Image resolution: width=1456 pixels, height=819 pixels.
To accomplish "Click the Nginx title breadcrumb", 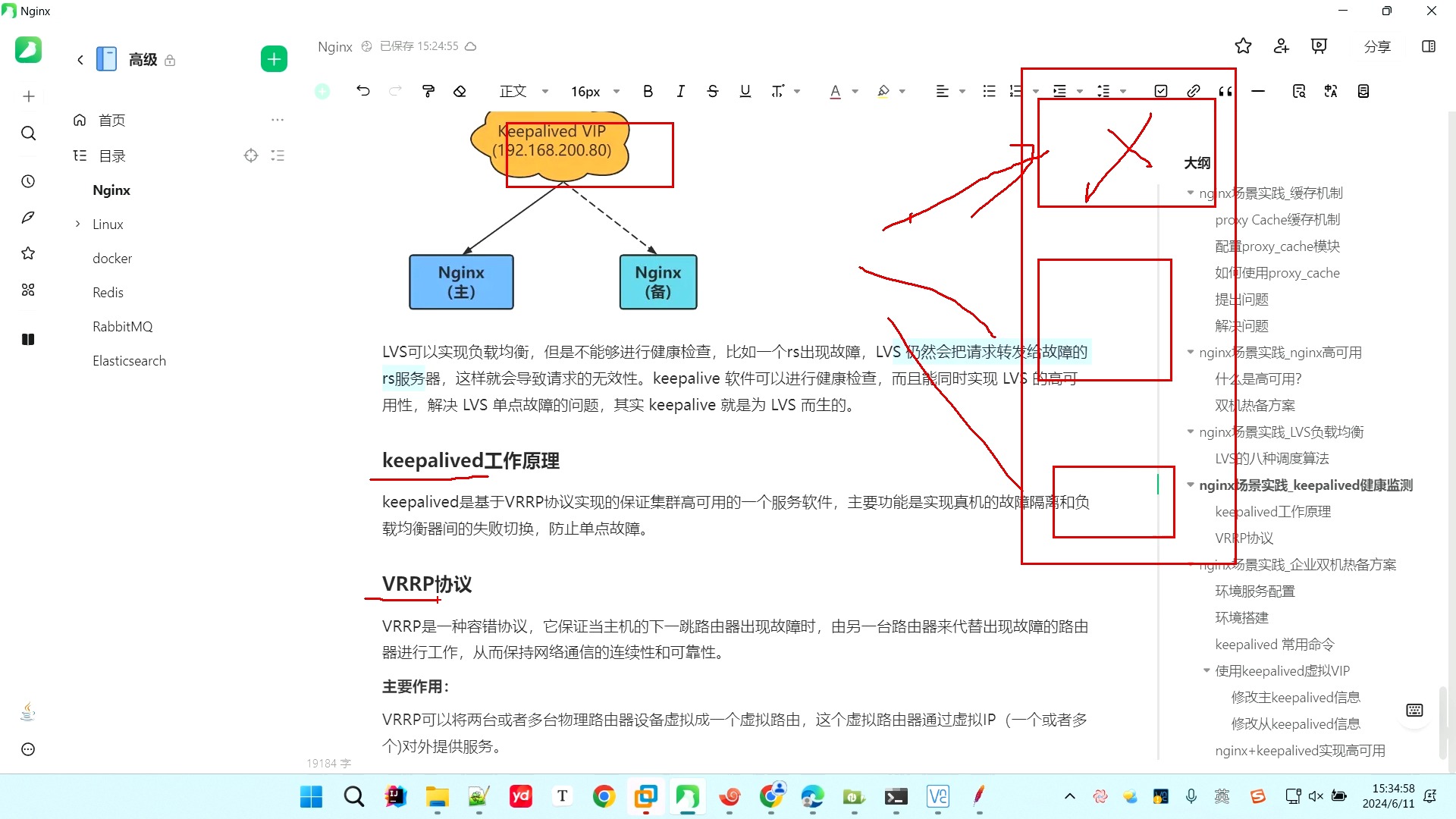I will click(335, 46).
